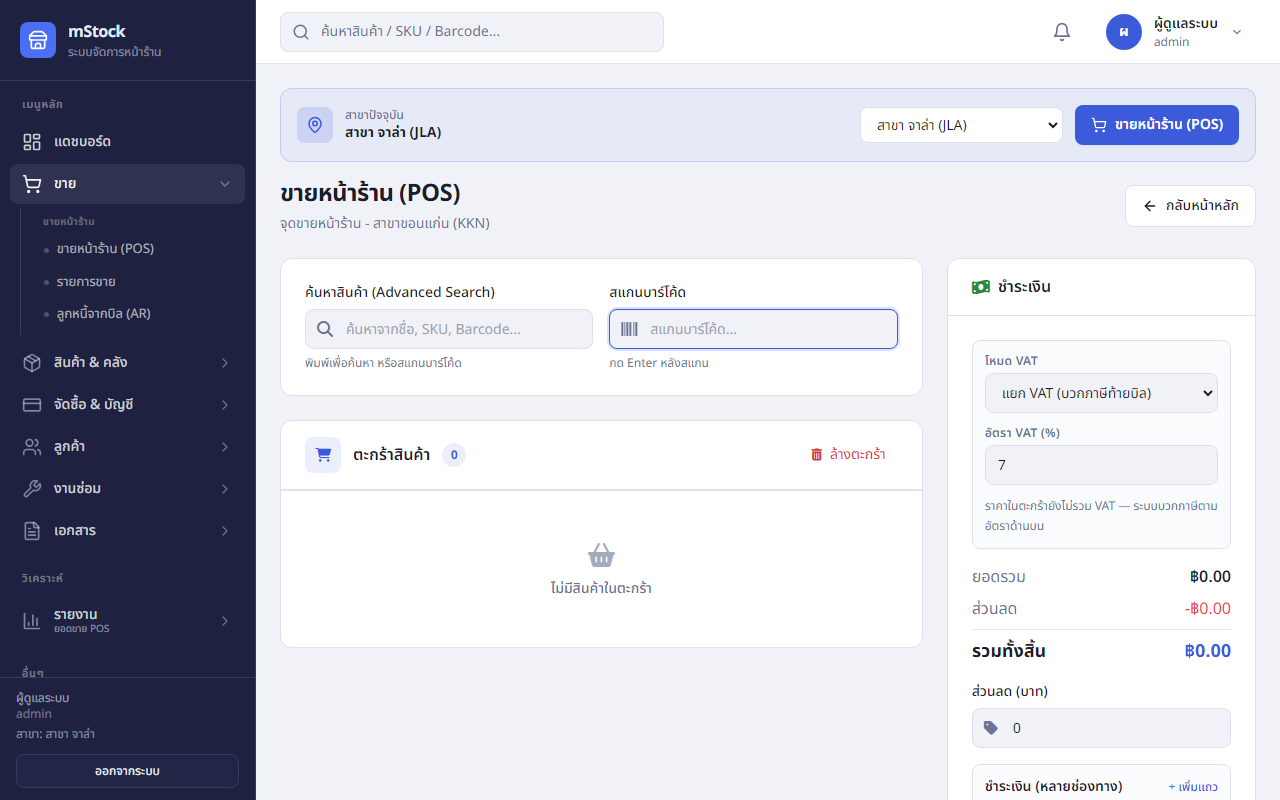Open the รายงาน ยอดขาย POS menu
1280x800 pixels.
coord(127,621)
